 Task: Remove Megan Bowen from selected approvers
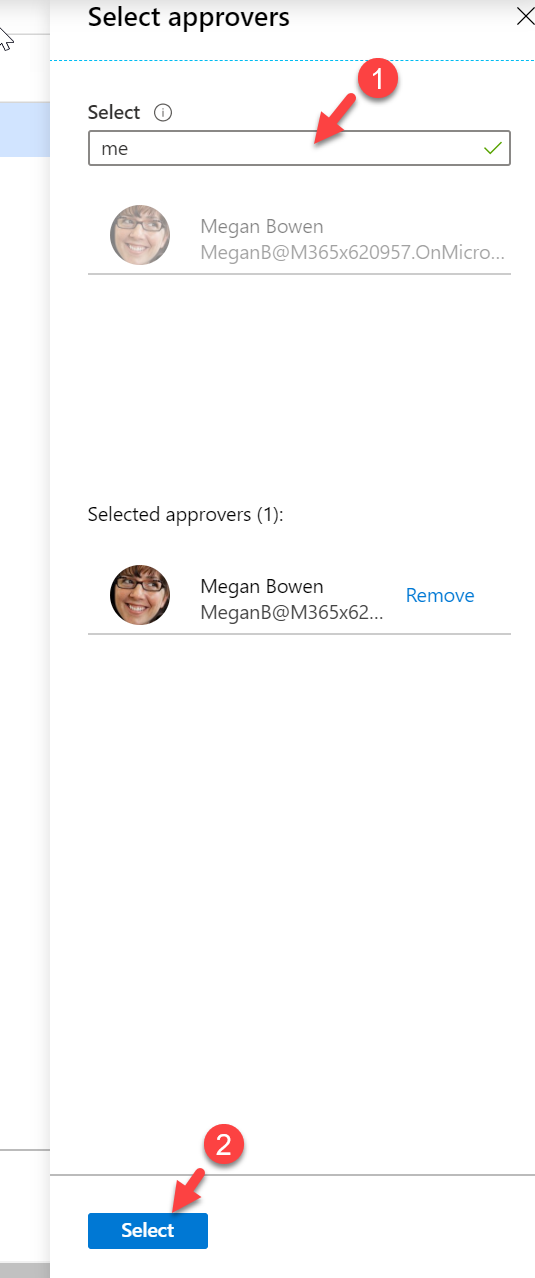[440, 595]
